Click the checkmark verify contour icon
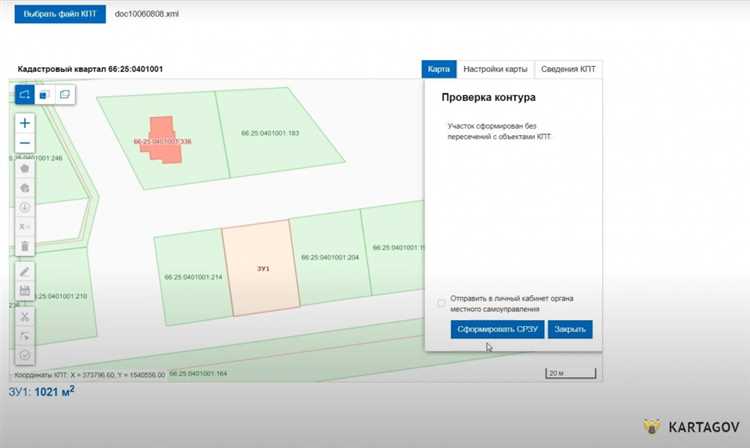Viewport: 750px width, 448px height. click(25, 356)
